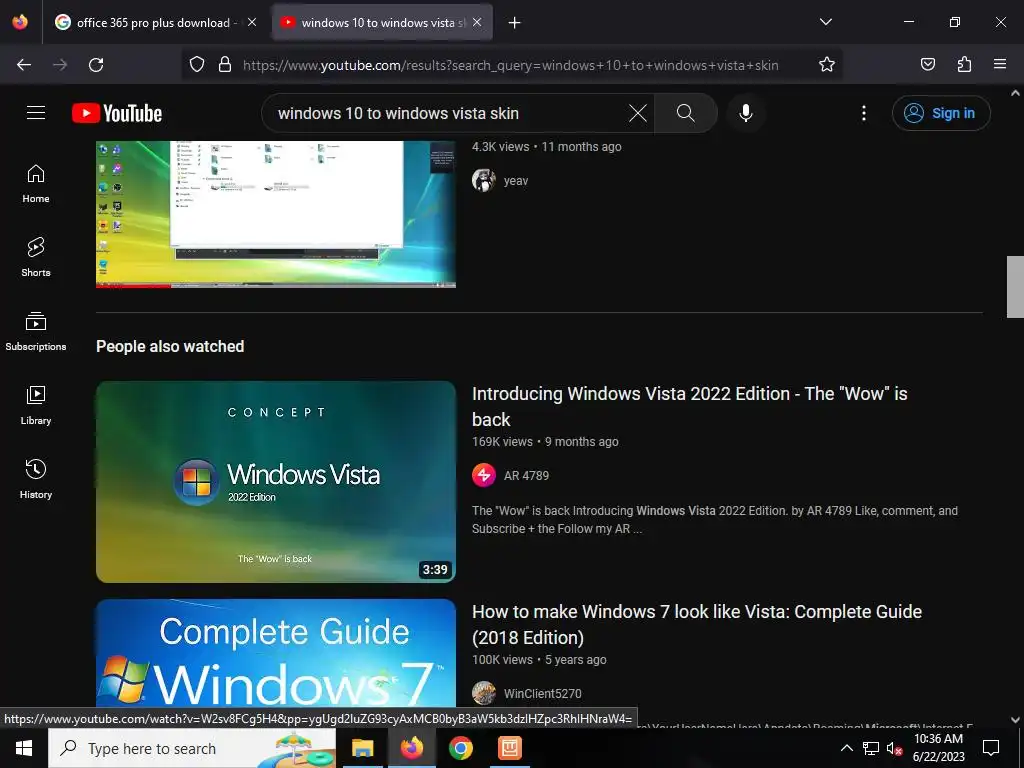This screenshot has height=768, width=1024.
Task: Open yeav video thumbnail
Action: 276,214
